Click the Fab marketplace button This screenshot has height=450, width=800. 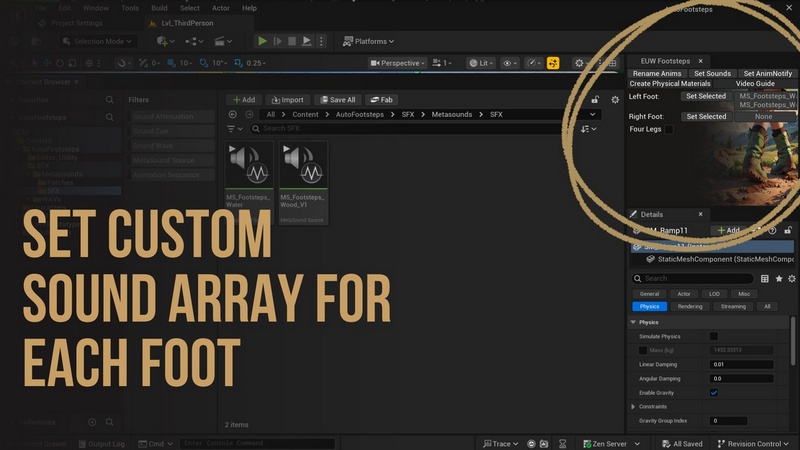point(381,100)
